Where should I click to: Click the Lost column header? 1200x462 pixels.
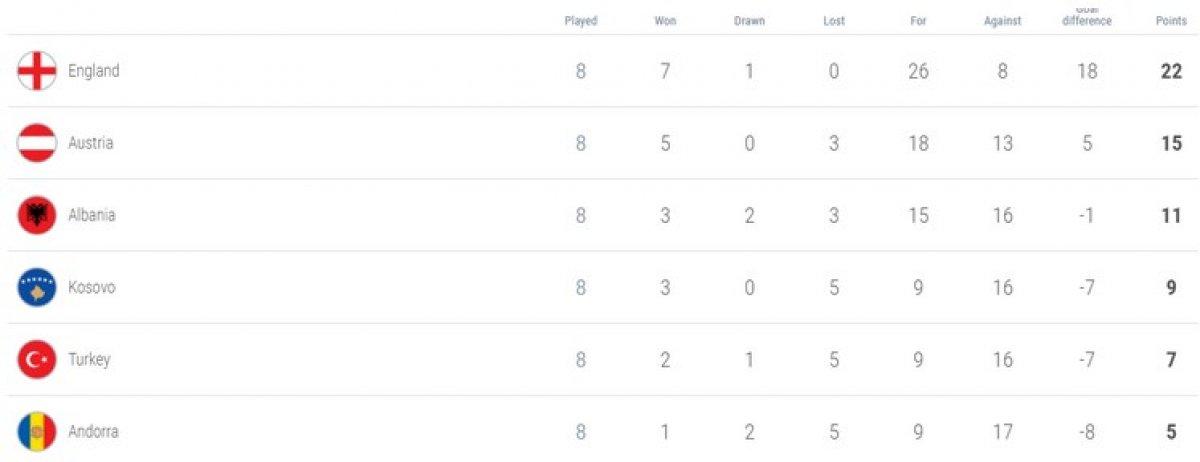point(834,21)
